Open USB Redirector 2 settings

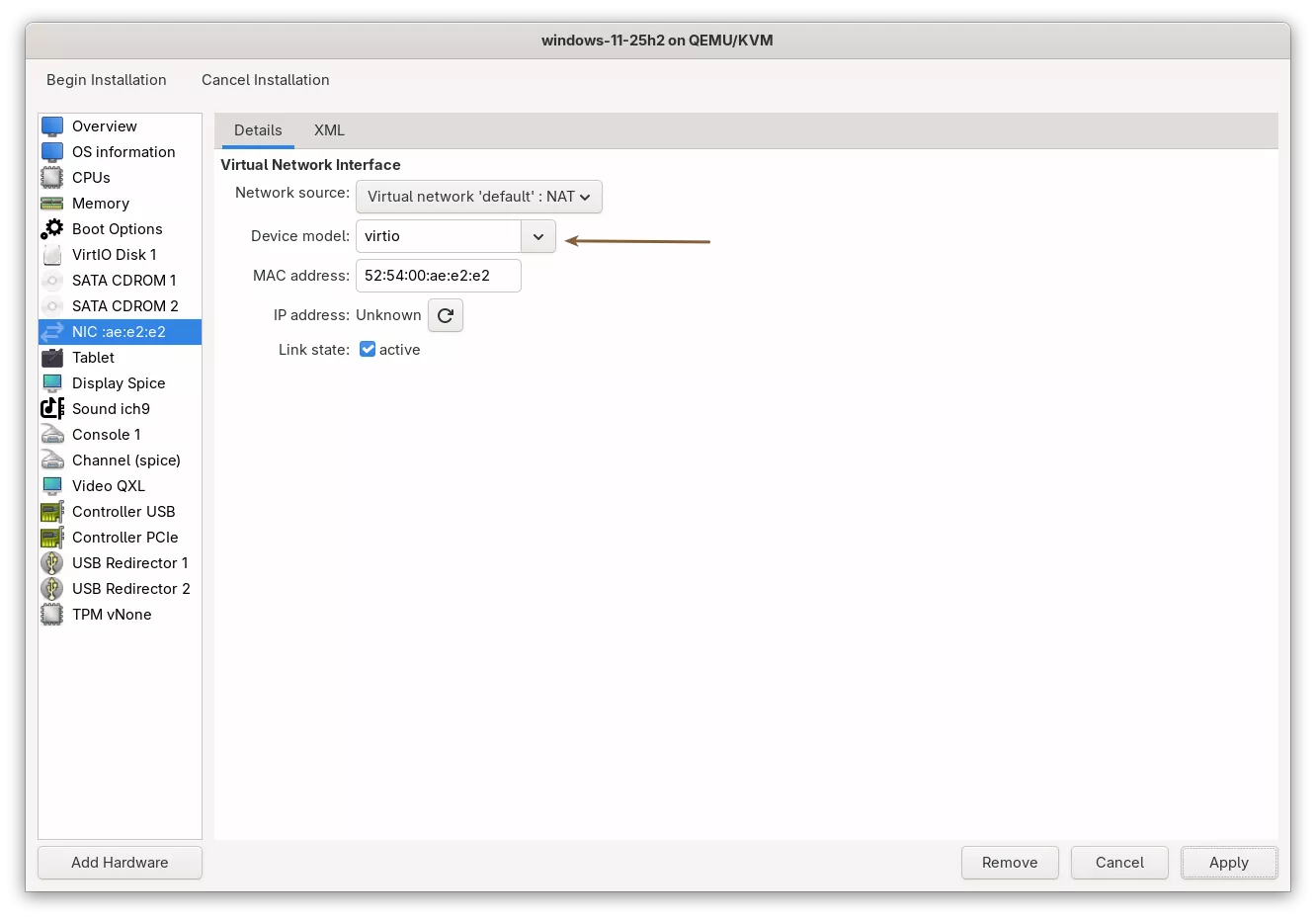coord(131,588)
